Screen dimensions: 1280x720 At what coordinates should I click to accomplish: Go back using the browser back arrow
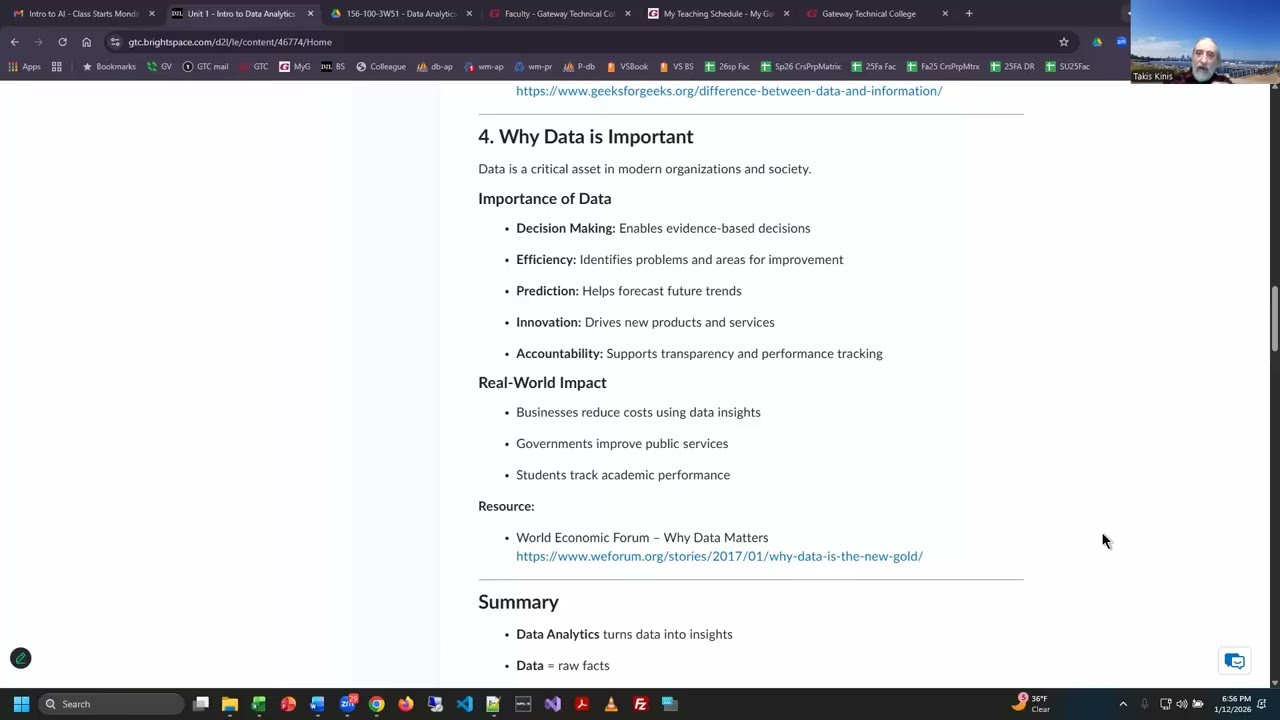click(14, 42)
